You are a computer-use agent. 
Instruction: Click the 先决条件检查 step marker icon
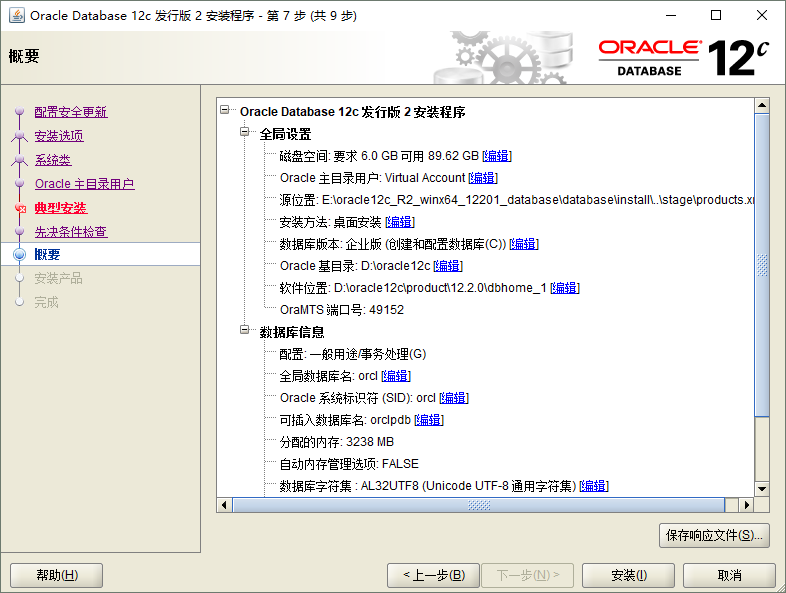point(20,231)
